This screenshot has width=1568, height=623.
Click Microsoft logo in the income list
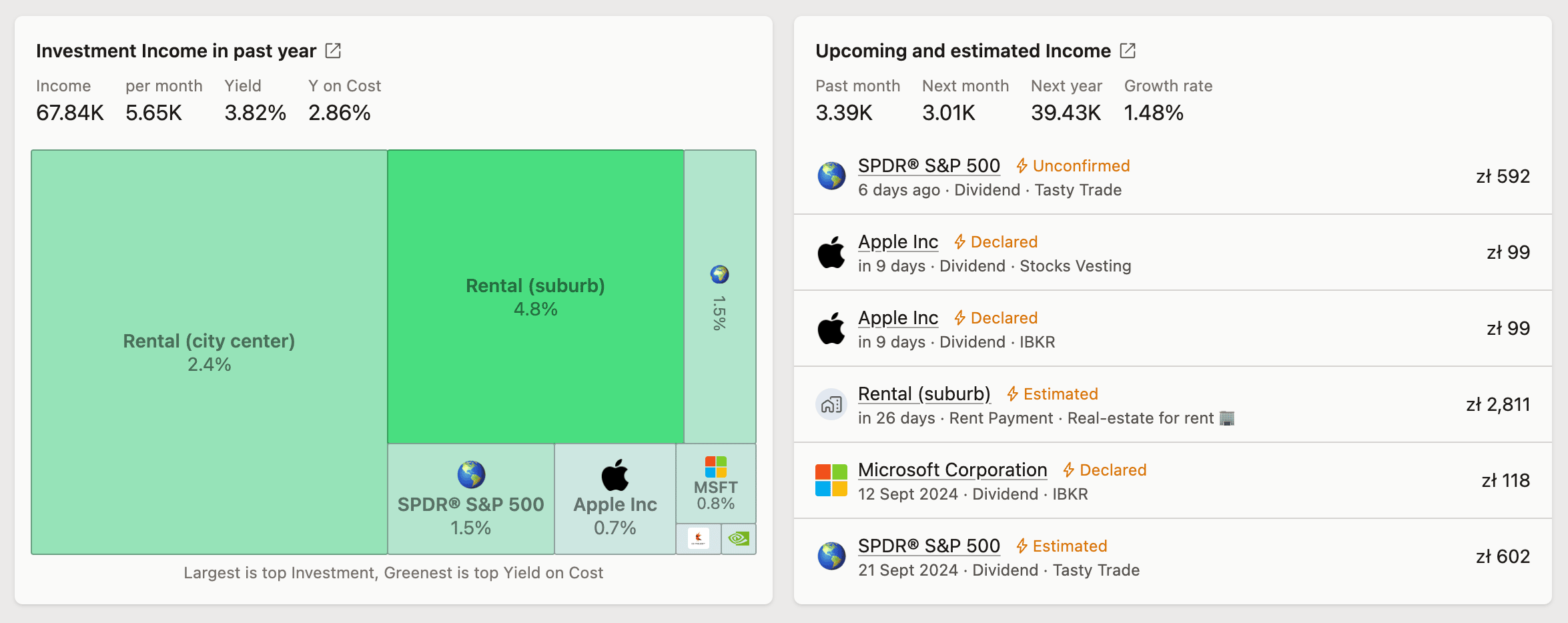tap(831, 481)
